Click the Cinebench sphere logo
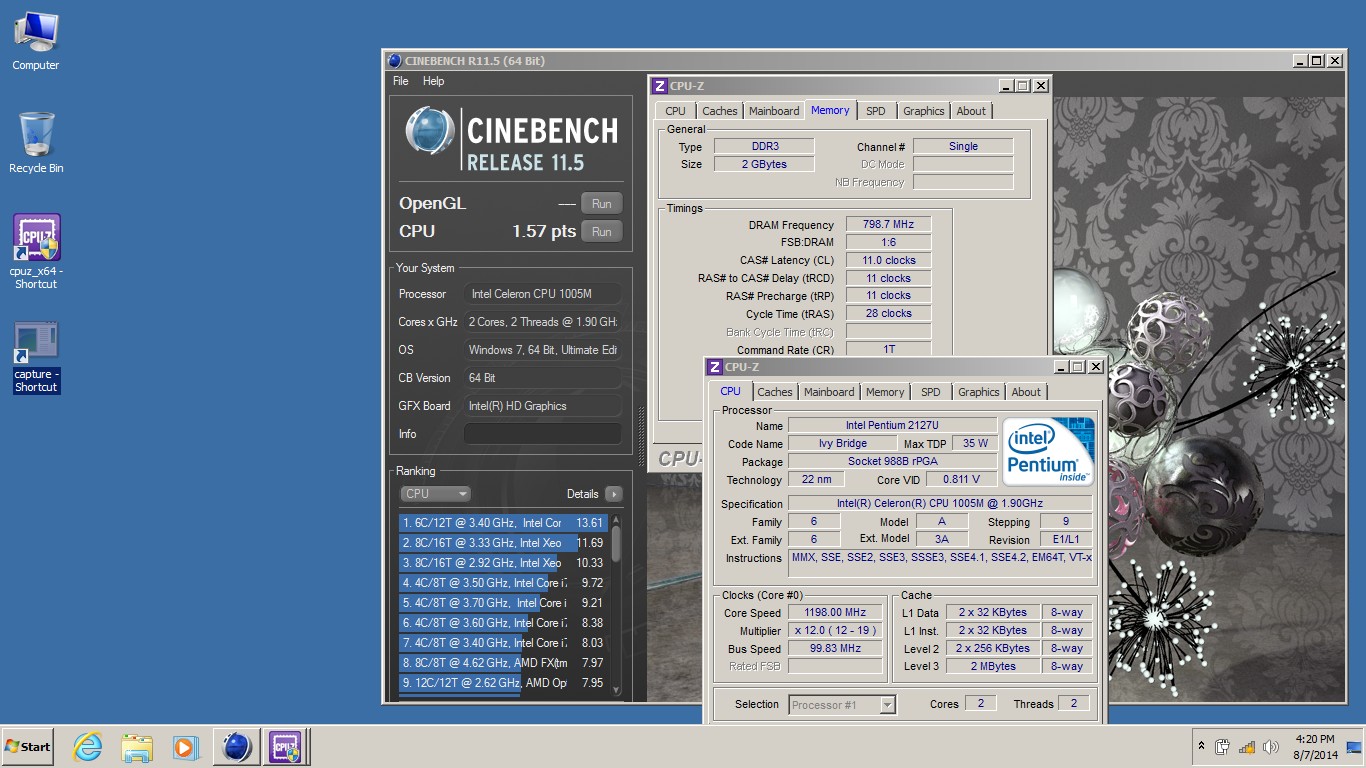 click(430, 132)
